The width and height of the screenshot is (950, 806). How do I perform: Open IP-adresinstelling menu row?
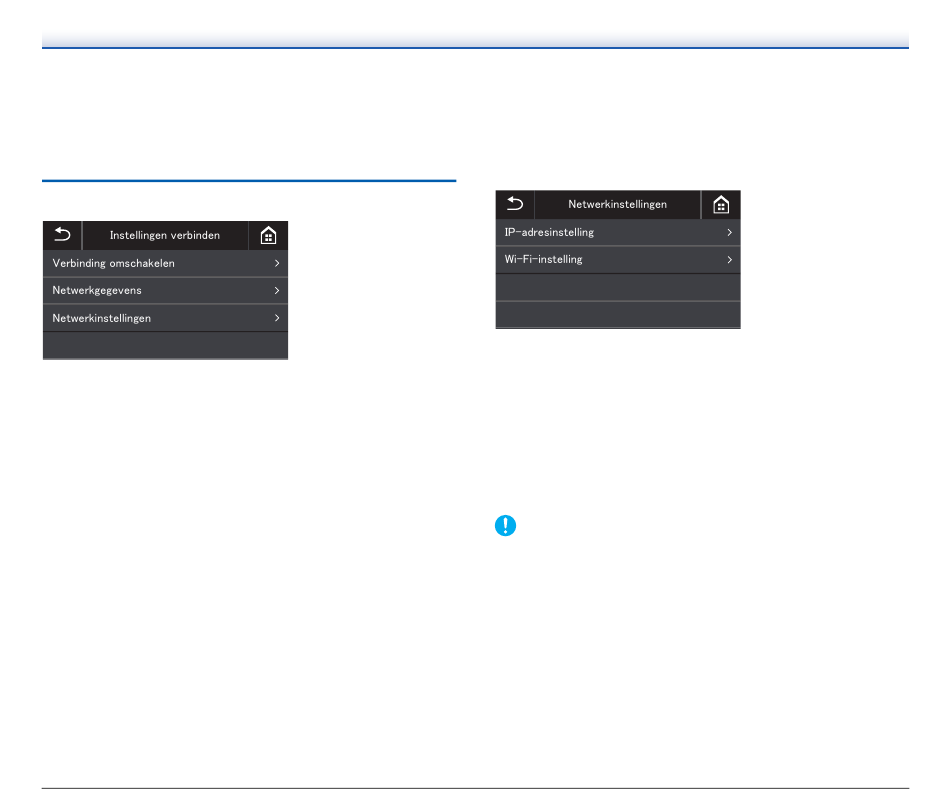618,232
